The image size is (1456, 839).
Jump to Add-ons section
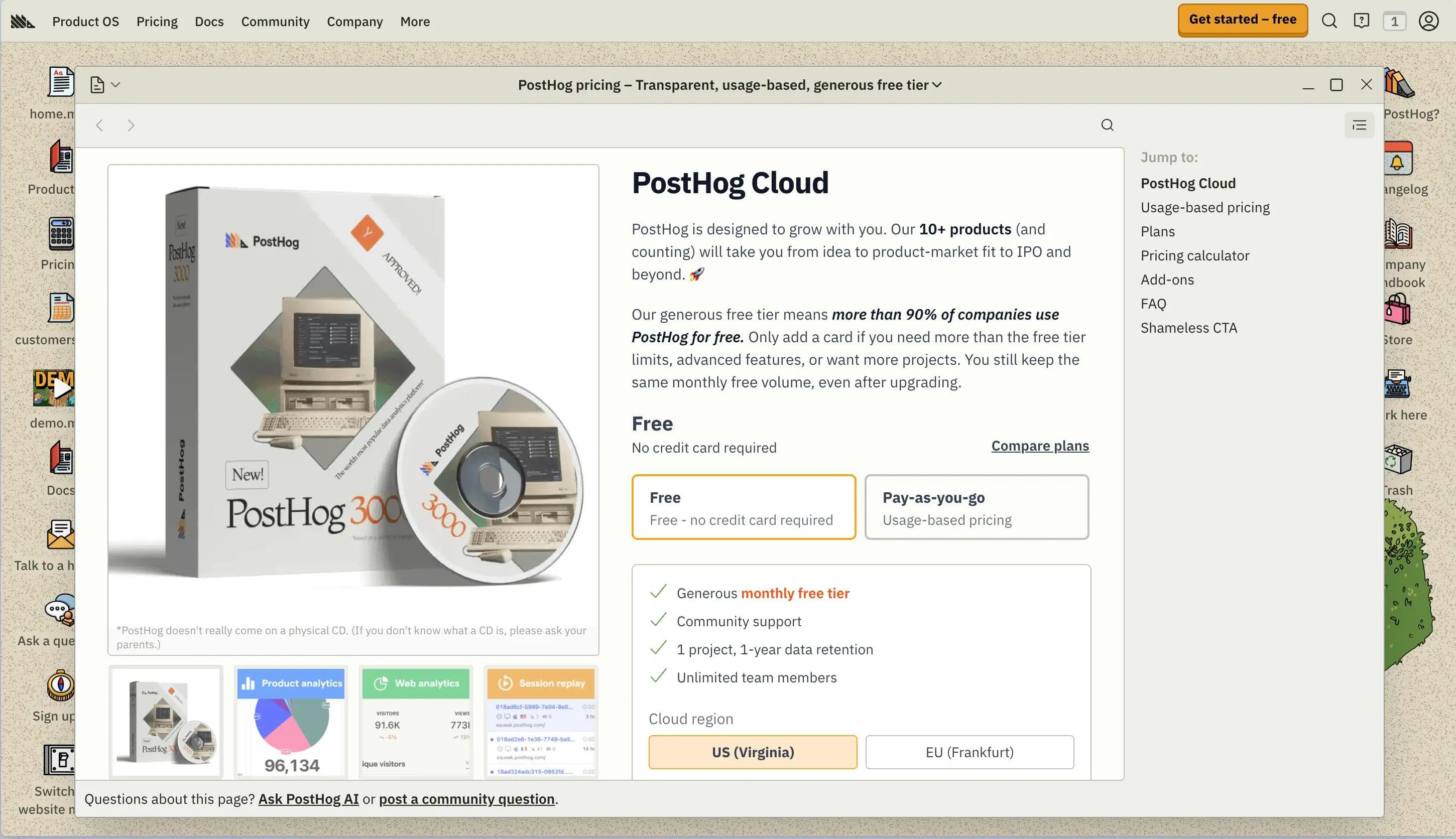[1167, 279]
